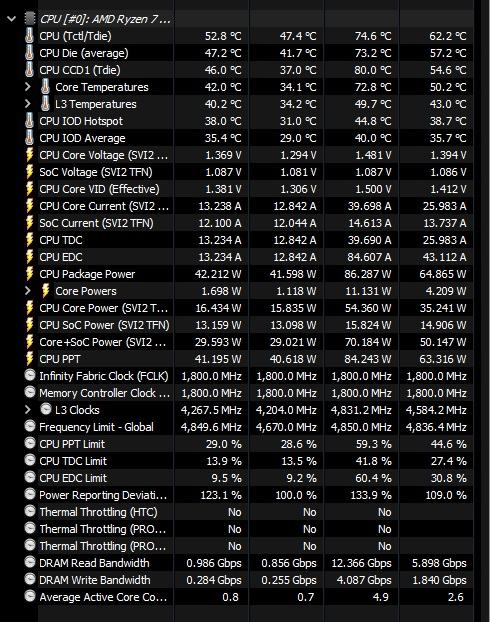The height and width of the screenshot is (622, 490).
Task: Click lightning icon next to CPU PPT
Action: 29,359
